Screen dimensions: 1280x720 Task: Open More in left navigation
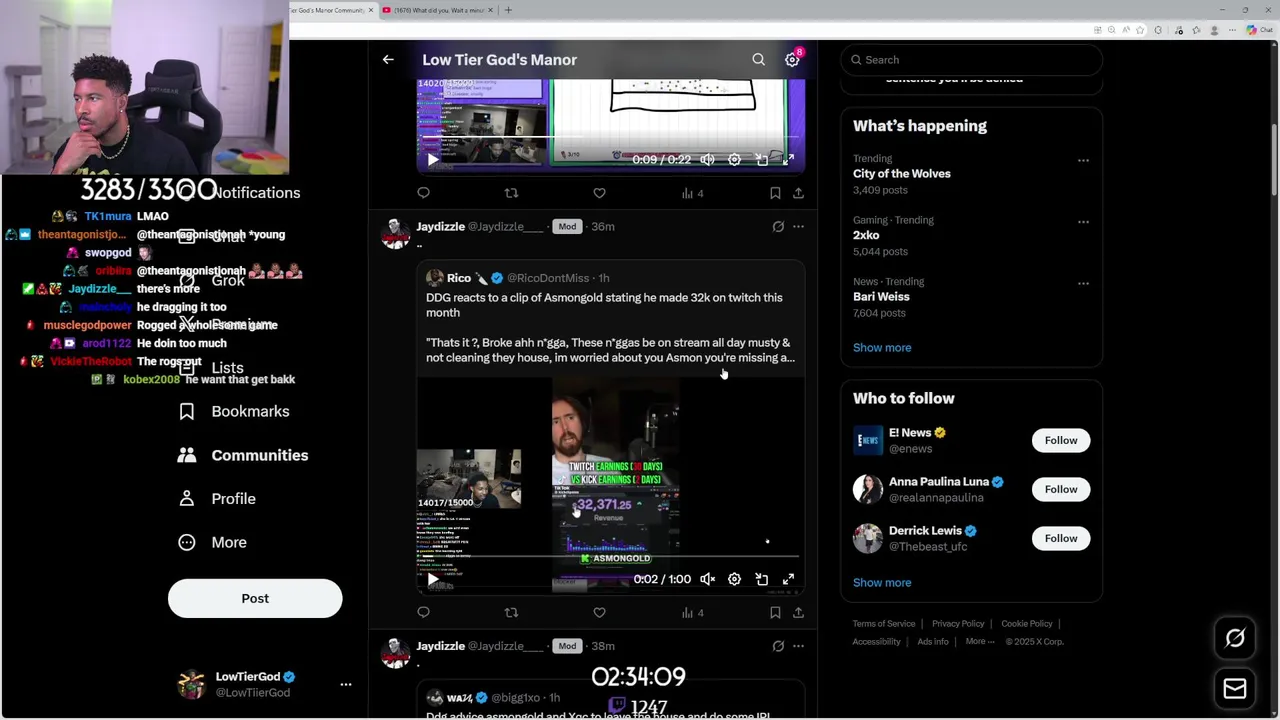click(x=212, y=542)
